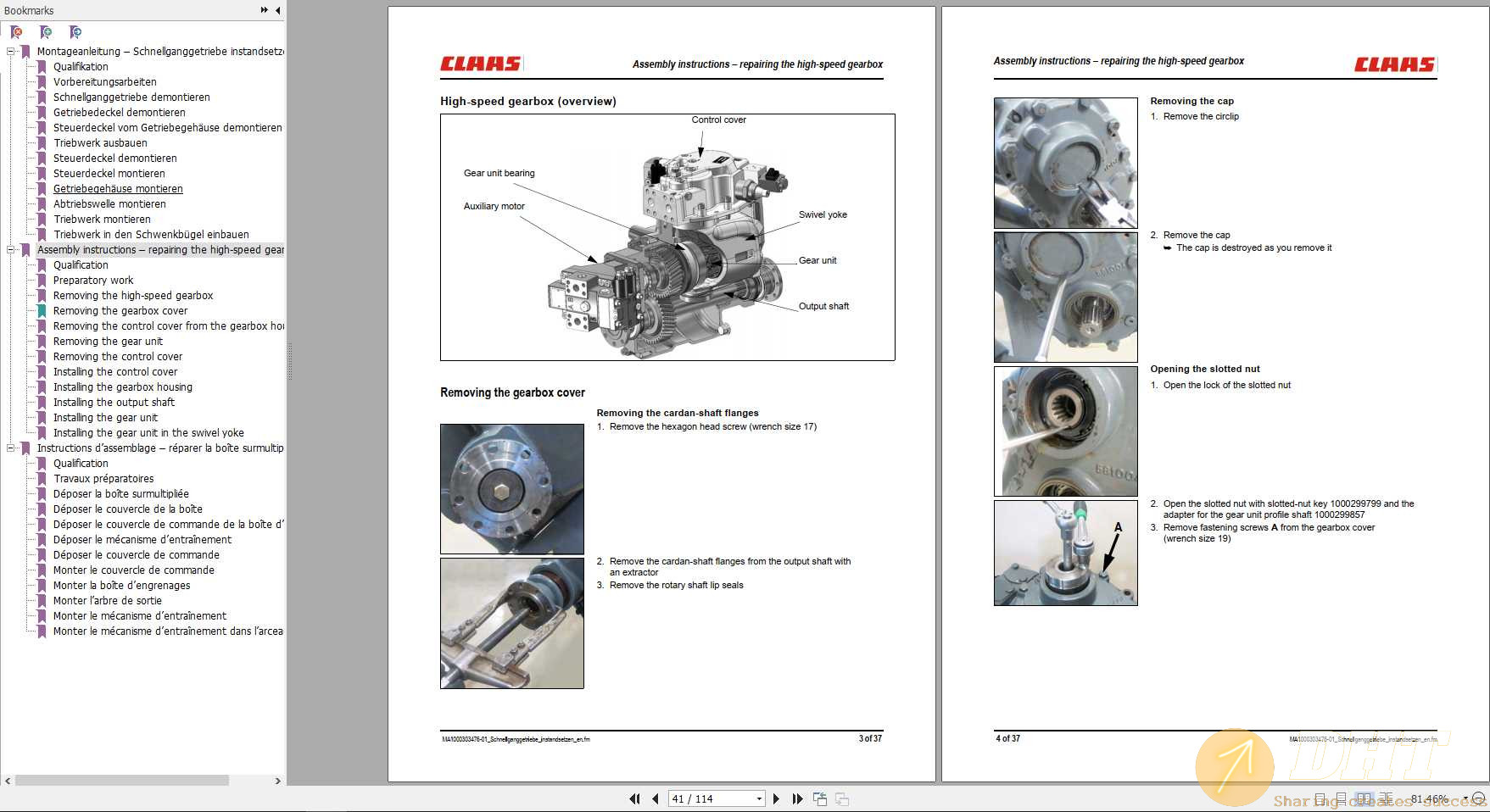Open the Triebwerk ausbauen bookmark
The width and height of the screenshot is (1490, 812).
click(x=100, y=142)
